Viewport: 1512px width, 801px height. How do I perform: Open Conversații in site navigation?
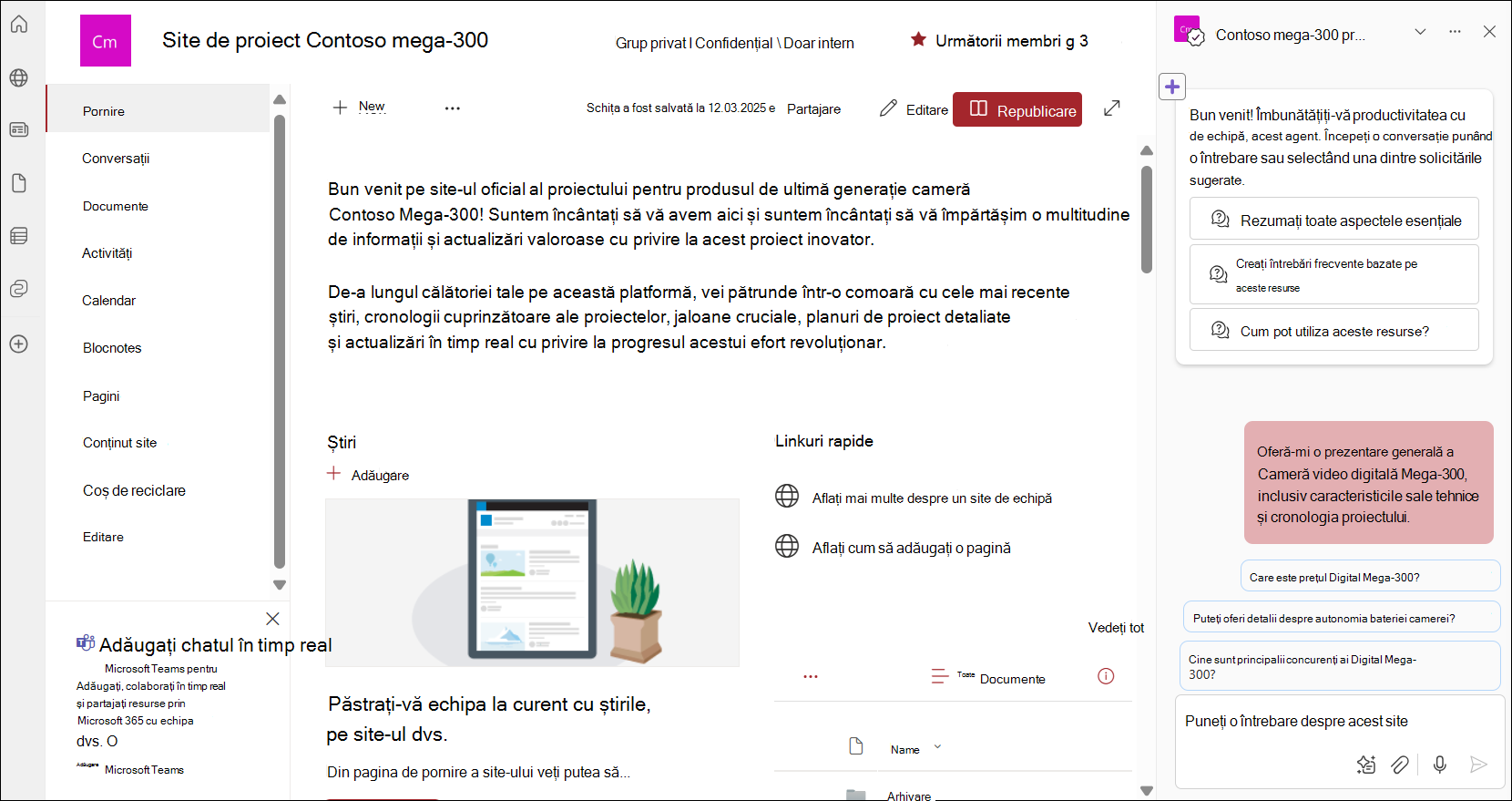tap(116, 158)
